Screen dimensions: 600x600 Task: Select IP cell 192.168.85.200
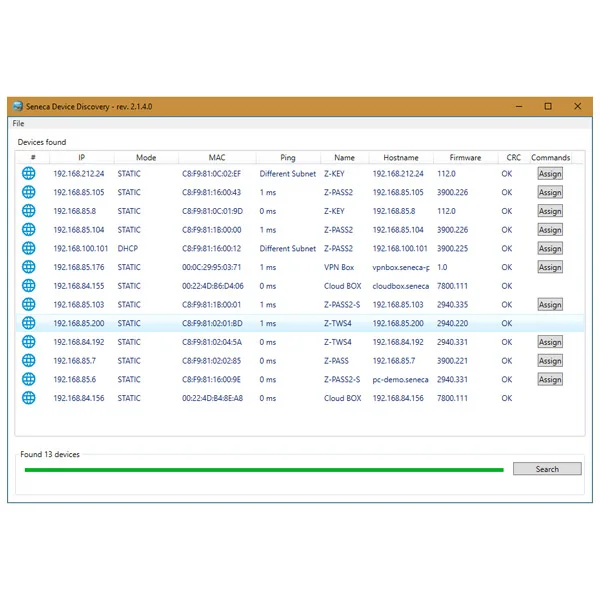click(x=79, y=323)
